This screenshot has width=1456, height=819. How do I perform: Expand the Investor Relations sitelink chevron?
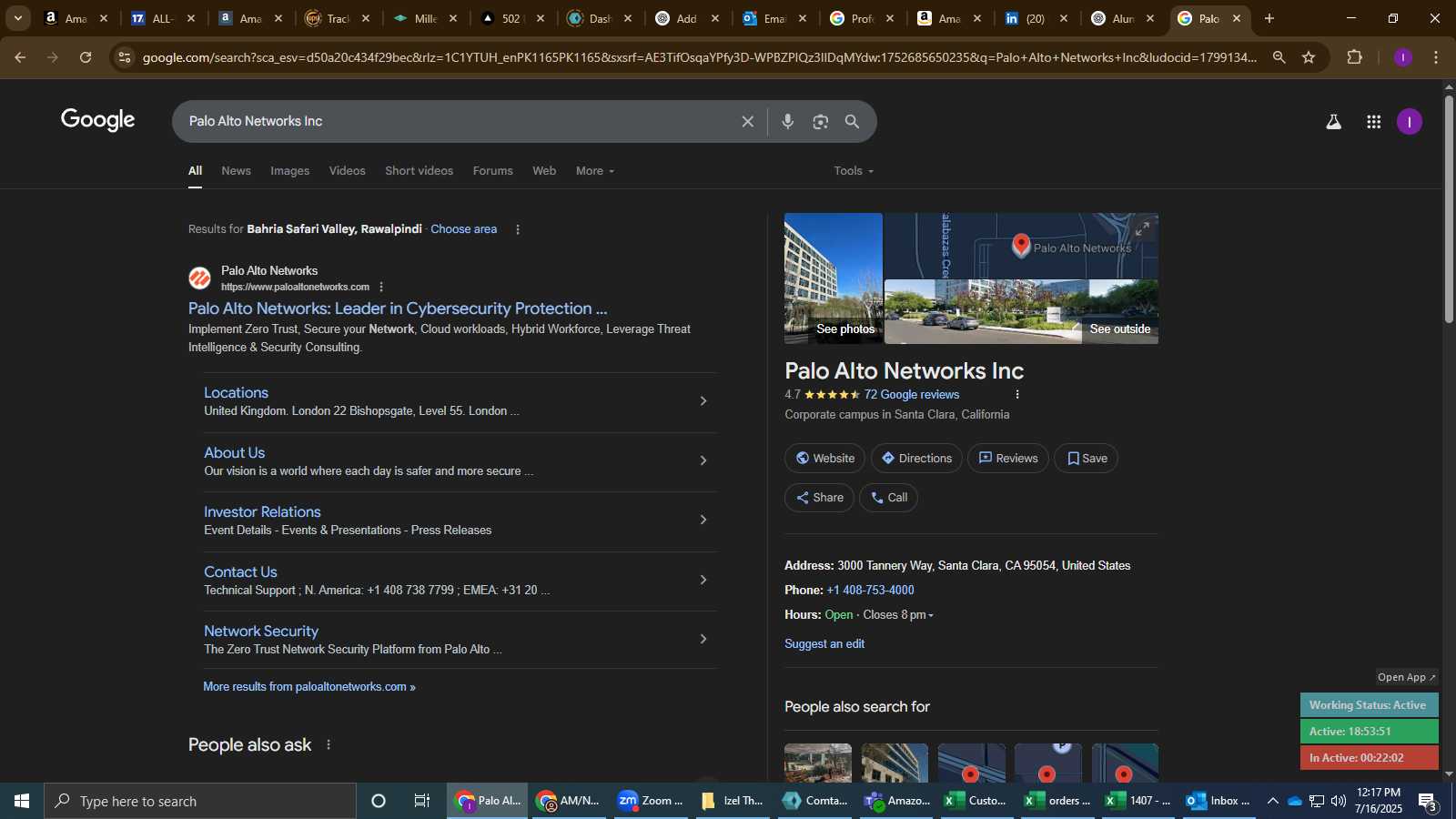(703, 520)
